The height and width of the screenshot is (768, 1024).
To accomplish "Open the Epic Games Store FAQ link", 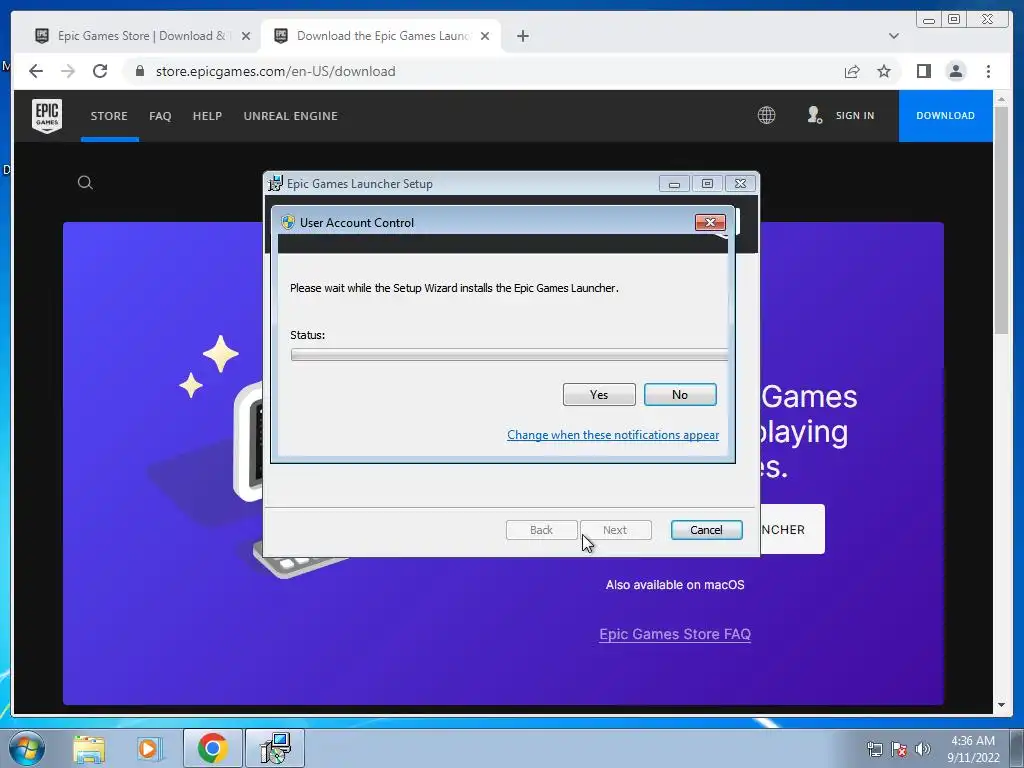I will (x=675, y=634).
